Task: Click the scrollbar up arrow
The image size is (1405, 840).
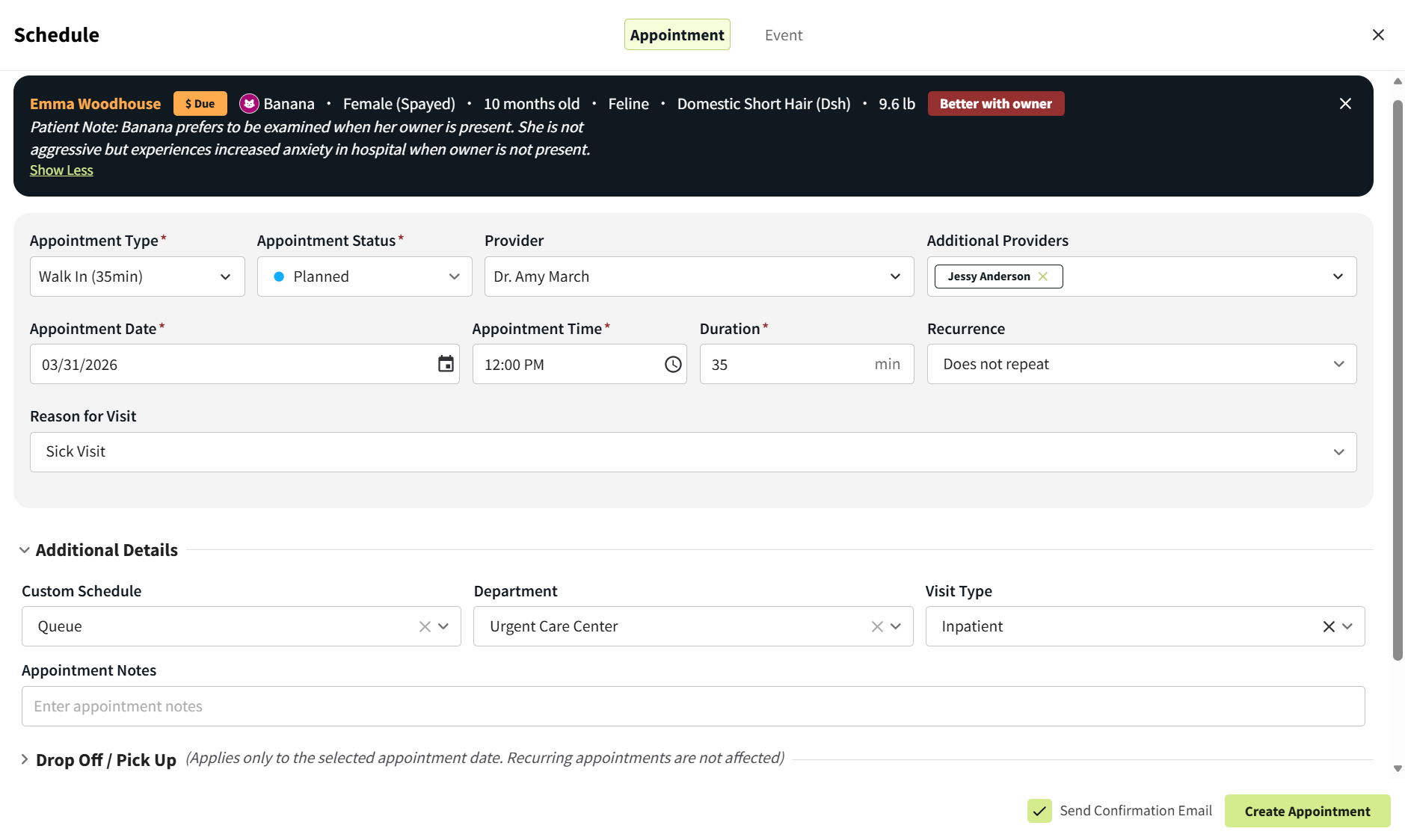Action: click(x=1398, y=81)
